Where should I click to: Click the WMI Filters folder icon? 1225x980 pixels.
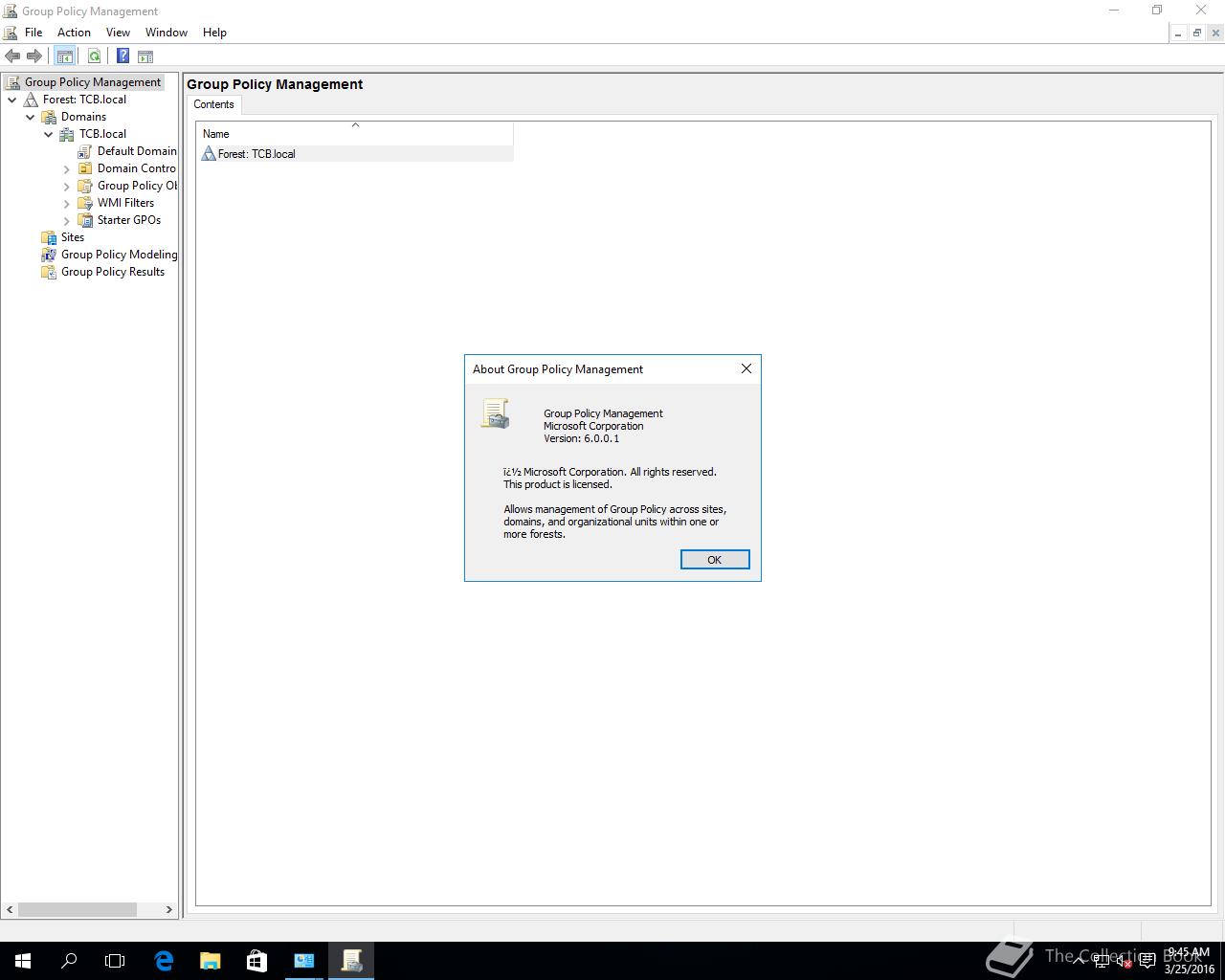click(85, 203)
